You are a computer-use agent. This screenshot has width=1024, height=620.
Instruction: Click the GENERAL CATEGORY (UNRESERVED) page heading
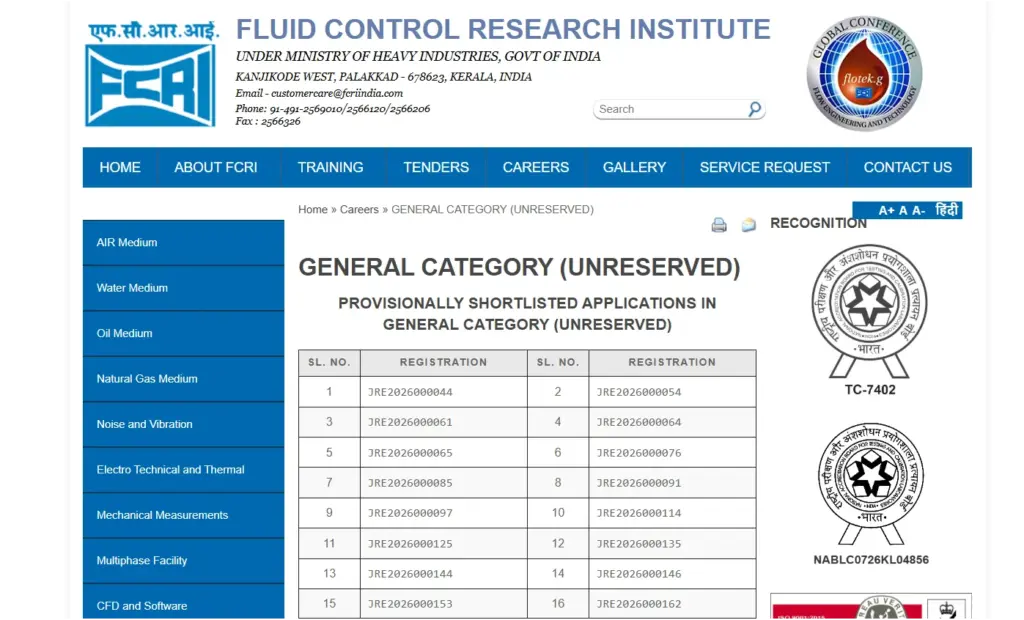tap(519, 267)
